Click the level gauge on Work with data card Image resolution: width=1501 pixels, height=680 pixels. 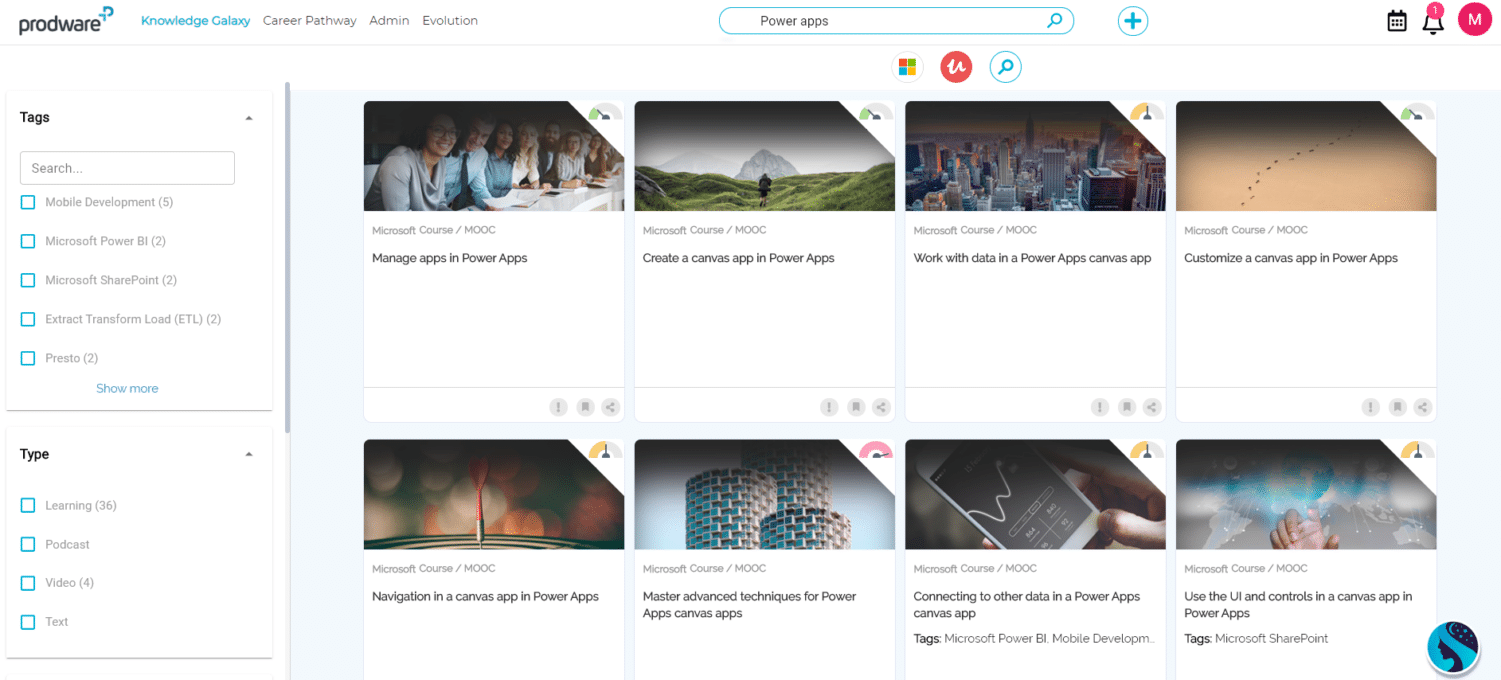click(1147, 112)
